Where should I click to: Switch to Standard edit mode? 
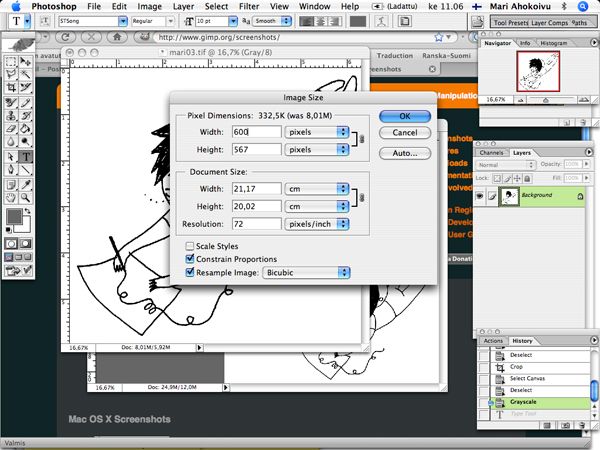pos(11,244)
